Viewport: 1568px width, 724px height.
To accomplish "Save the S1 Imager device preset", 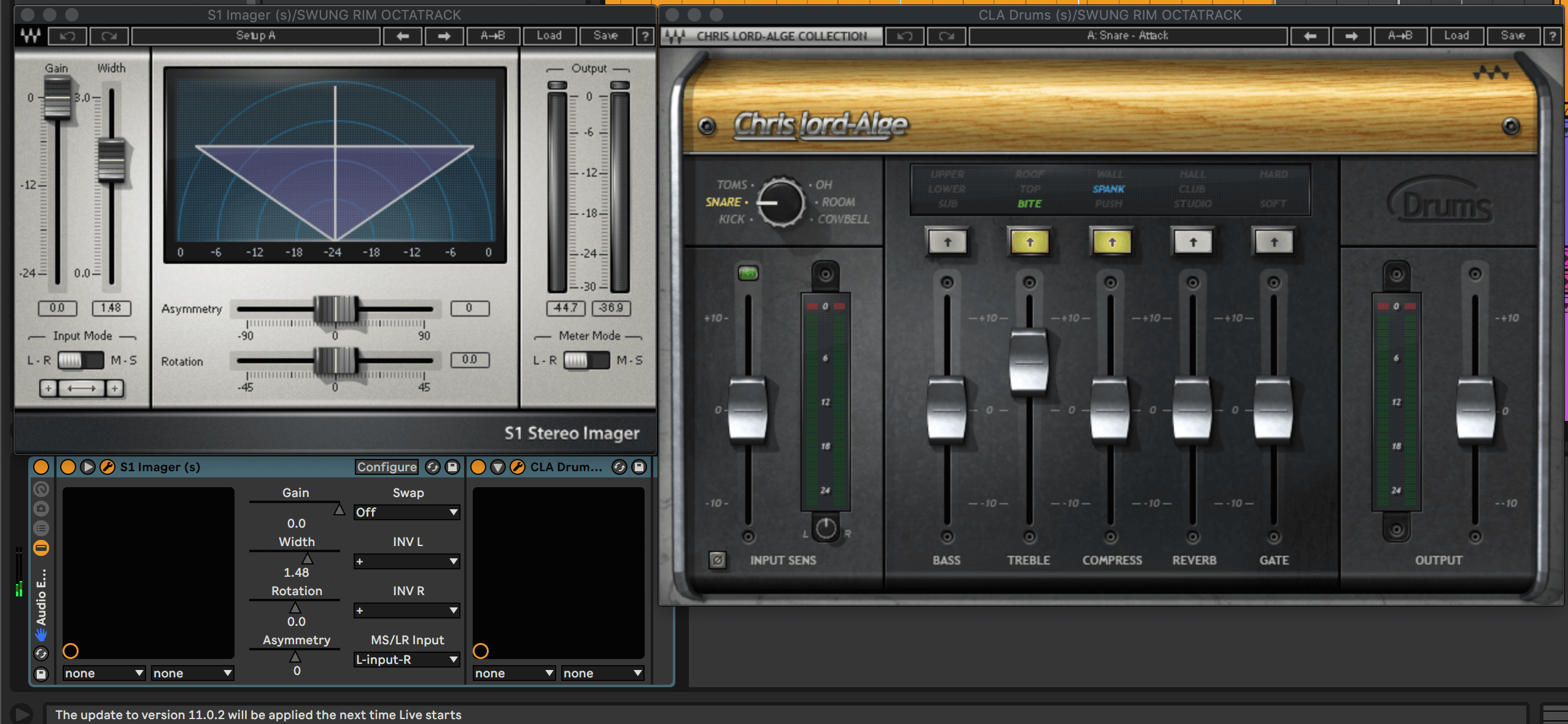I will (452, 467).
